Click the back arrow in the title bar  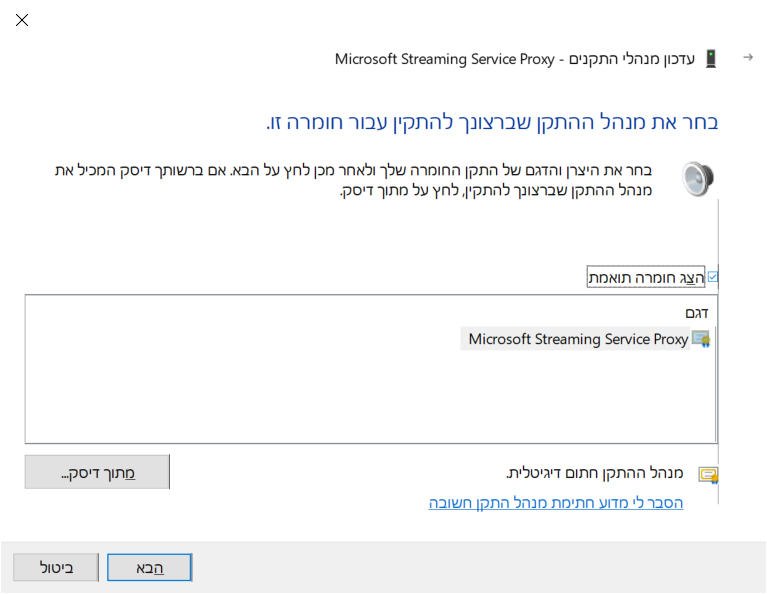[x=747, y=58]
